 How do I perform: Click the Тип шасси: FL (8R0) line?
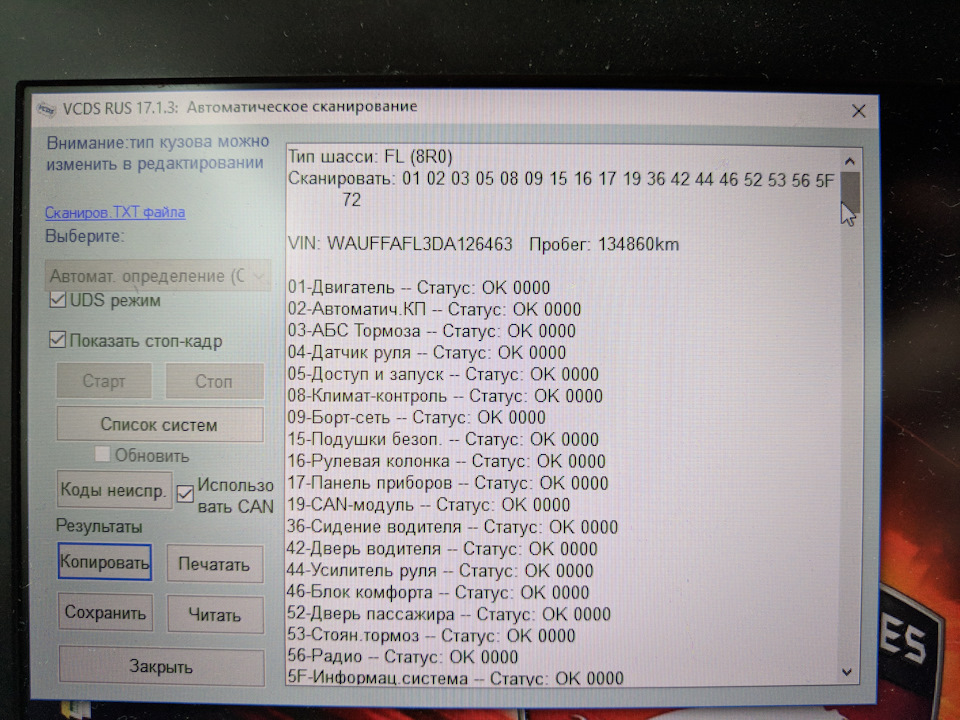[x=370, y=157]
